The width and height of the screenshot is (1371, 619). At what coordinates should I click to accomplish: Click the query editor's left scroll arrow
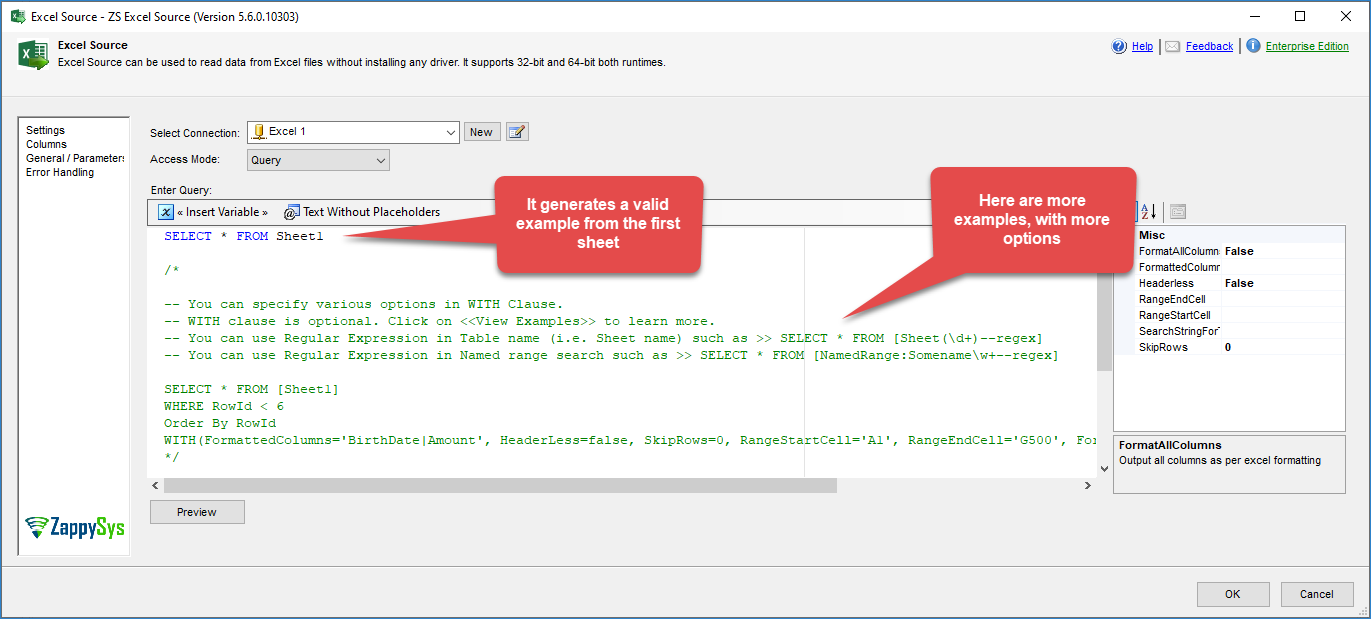[x=155, y=485]
